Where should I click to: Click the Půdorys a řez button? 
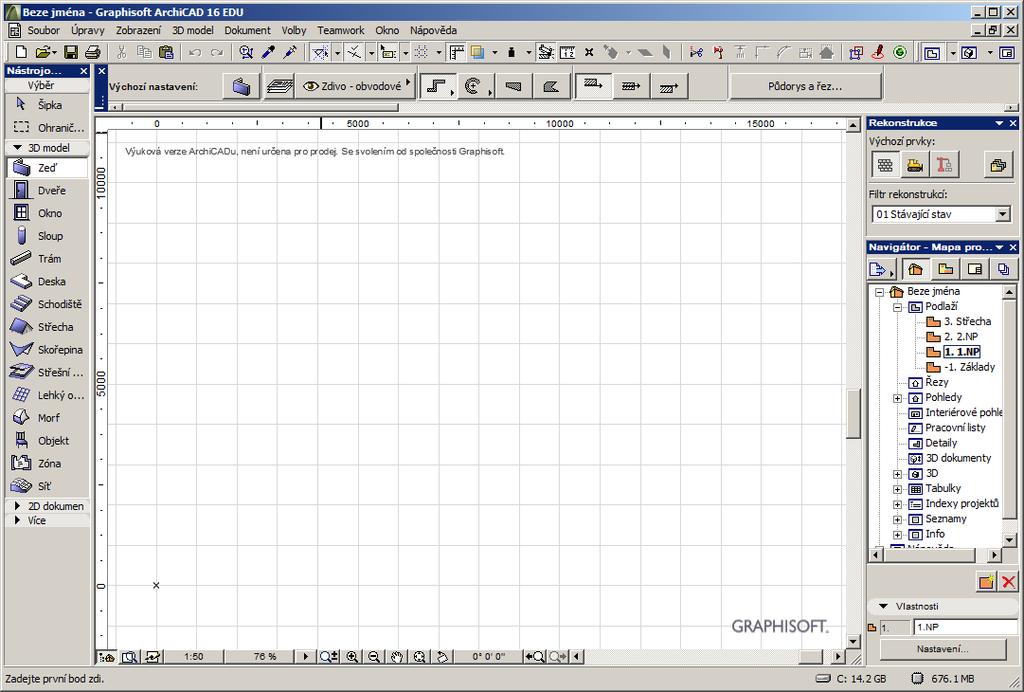tap(805, 86)
